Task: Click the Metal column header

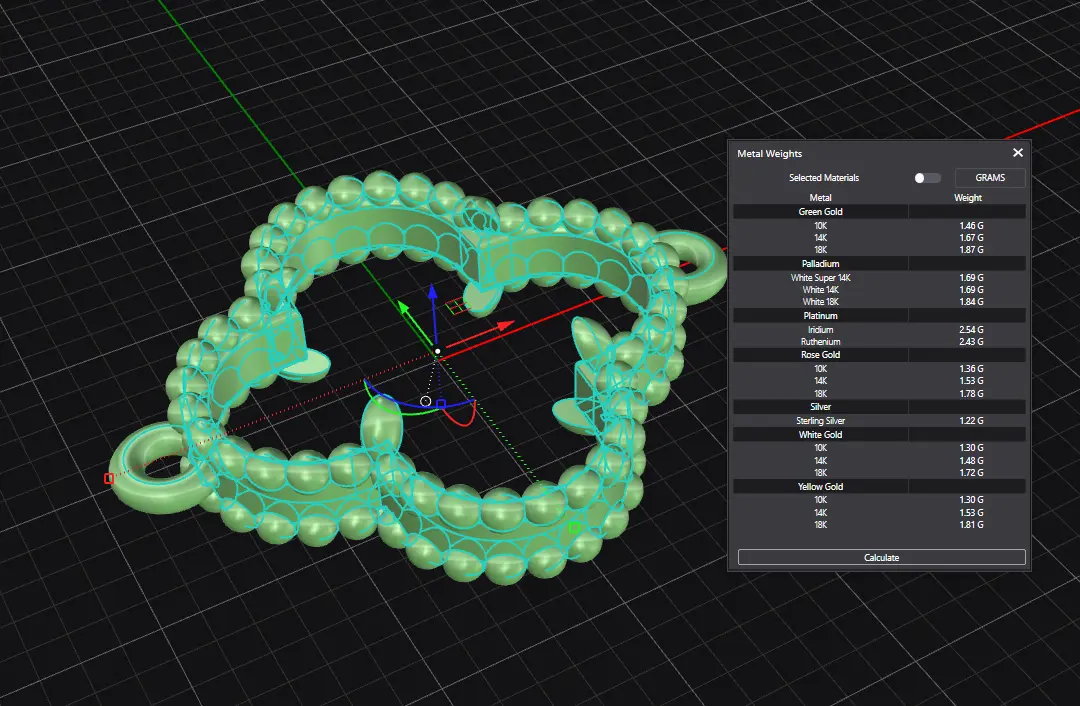Action: (x=820, y=198)
